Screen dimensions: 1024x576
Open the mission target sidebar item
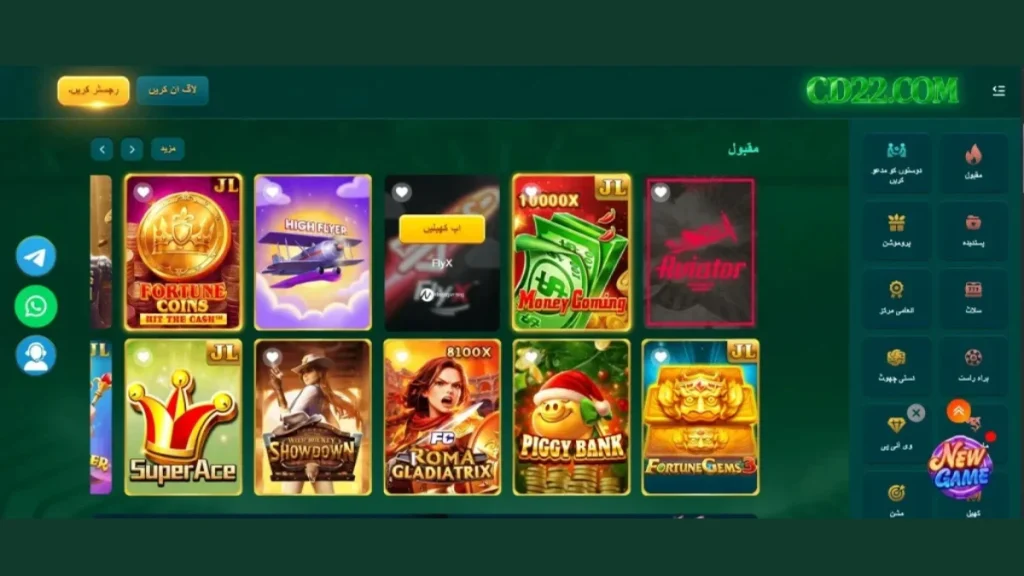pos(897,499)
